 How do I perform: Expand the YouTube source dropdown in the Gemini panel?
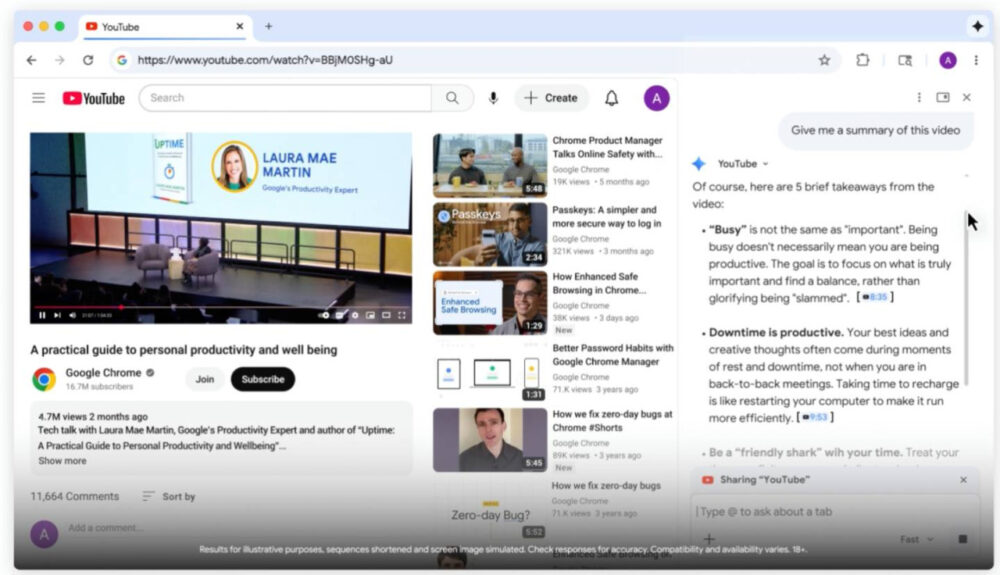point(766,164)
